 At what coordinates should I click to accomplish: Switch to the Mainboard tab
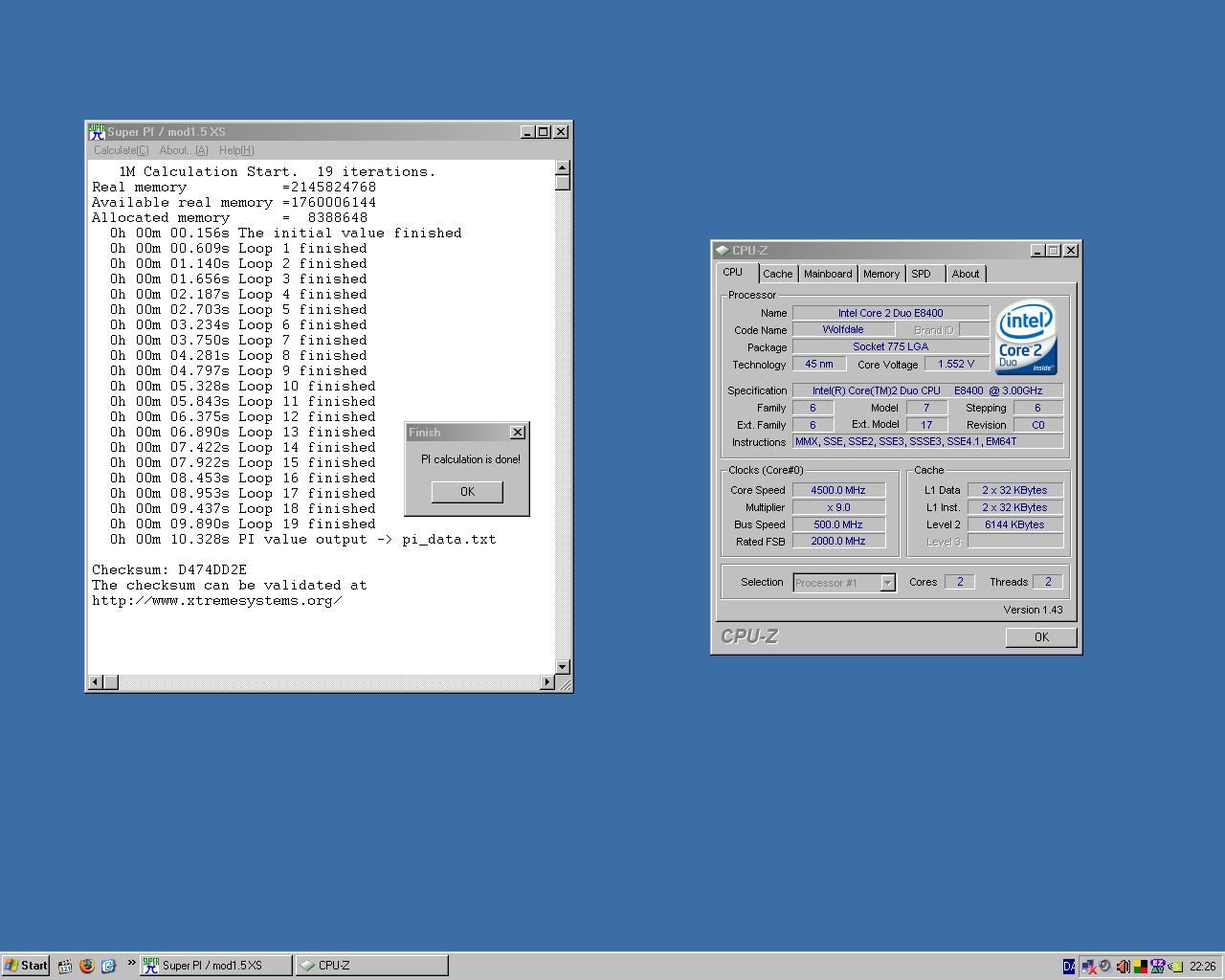(x=828, y=274)
